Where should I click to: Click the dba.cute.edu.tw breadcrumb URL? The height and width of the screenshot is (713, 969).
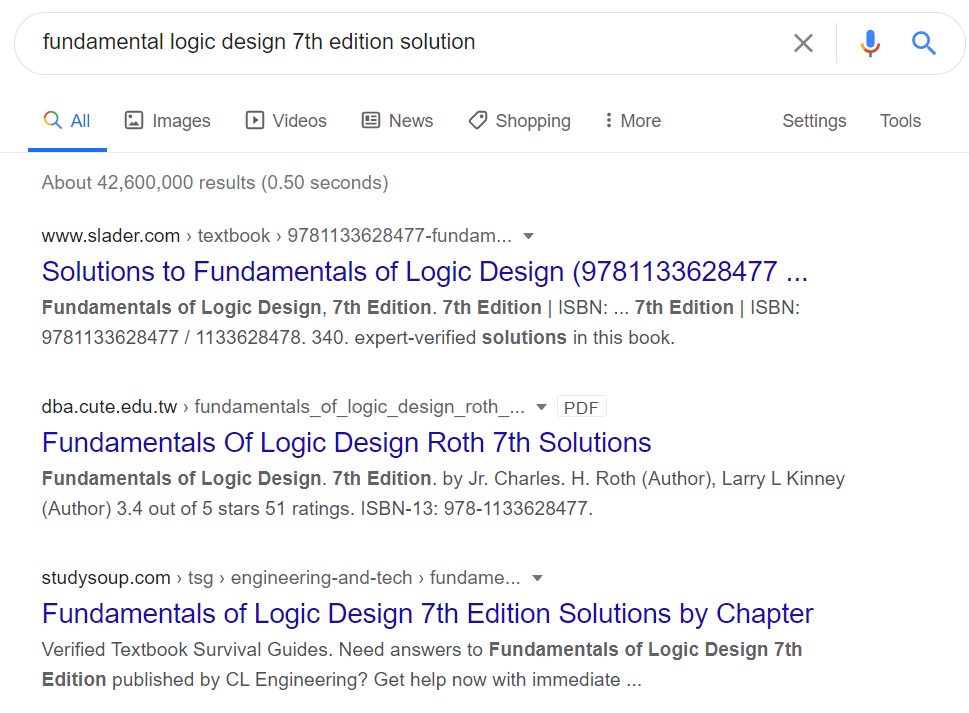283,407
